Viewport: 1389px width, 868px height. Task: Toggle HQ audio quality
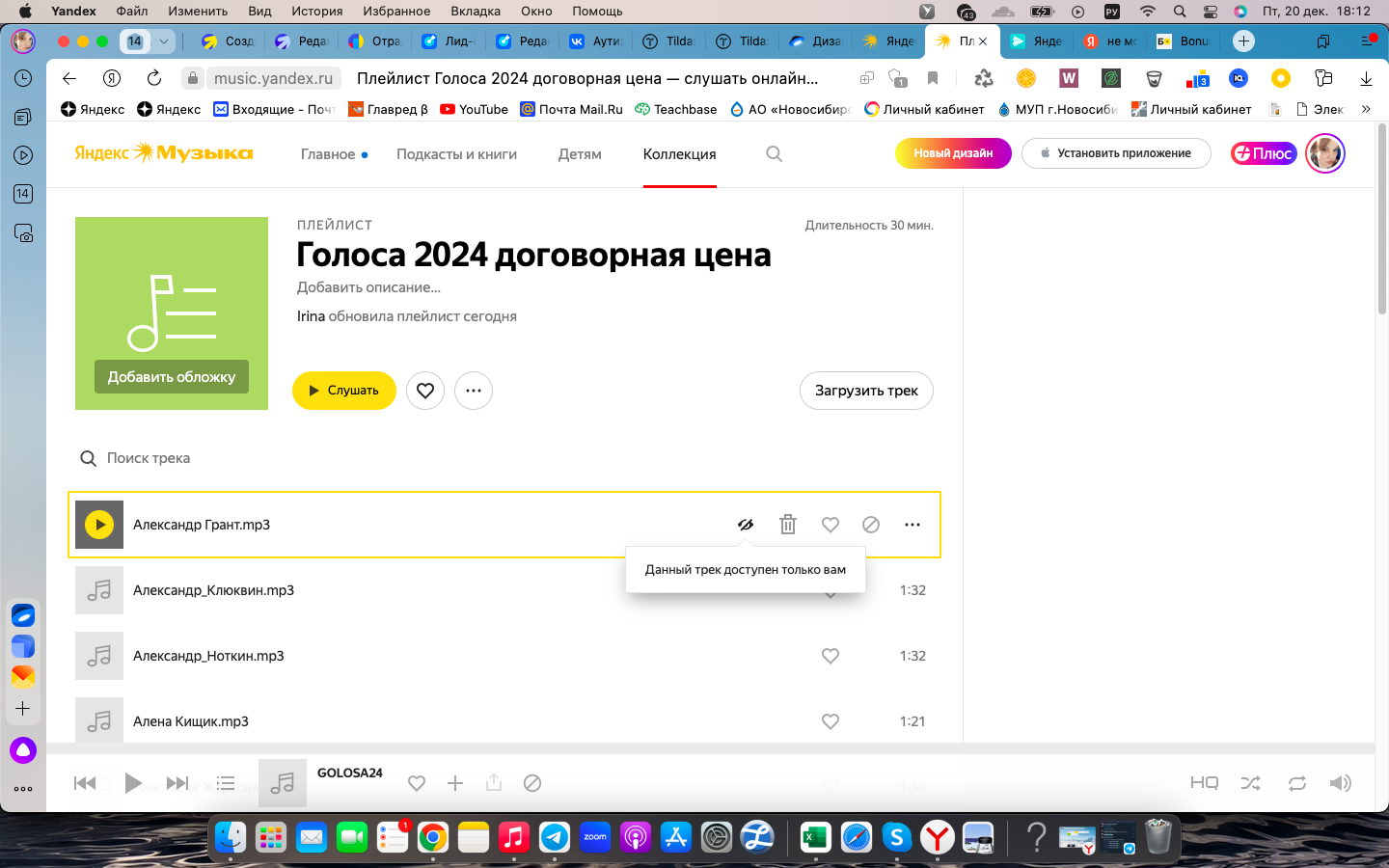[1204, 783]
